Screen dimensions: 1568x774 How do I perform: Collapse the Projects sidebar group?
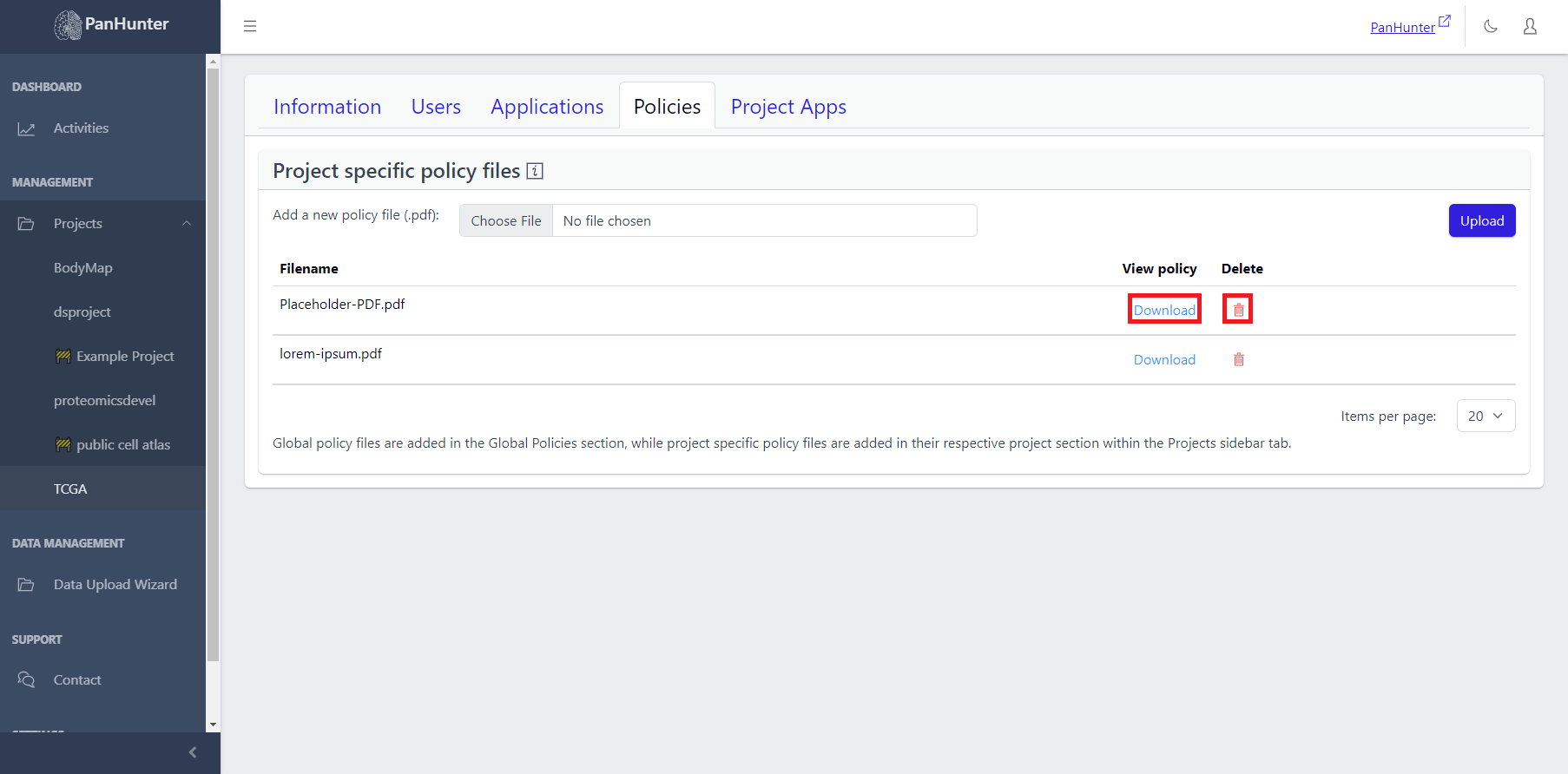[x=186, y=224]
